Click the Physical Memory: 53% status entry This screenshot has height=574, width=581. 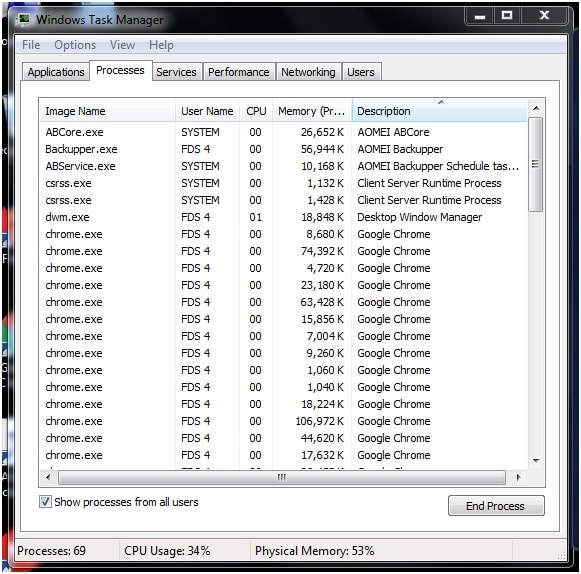(x=315, y=551)
